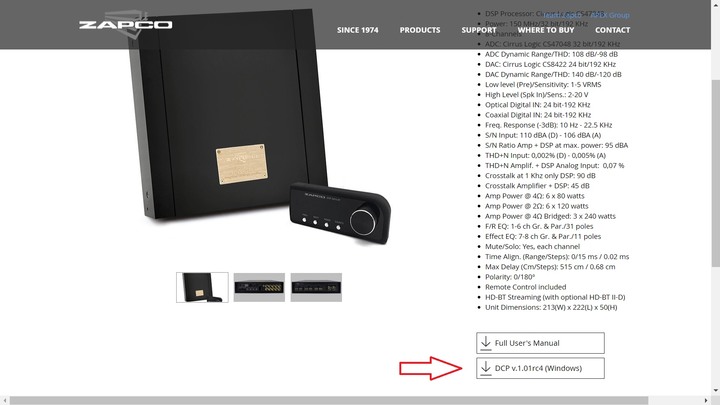Image resolution: width=720 pixels, height=405 pixels.
Task: Click the vertical scrollbar thumb
Action: pyautogui.click(x=715, y=172)
